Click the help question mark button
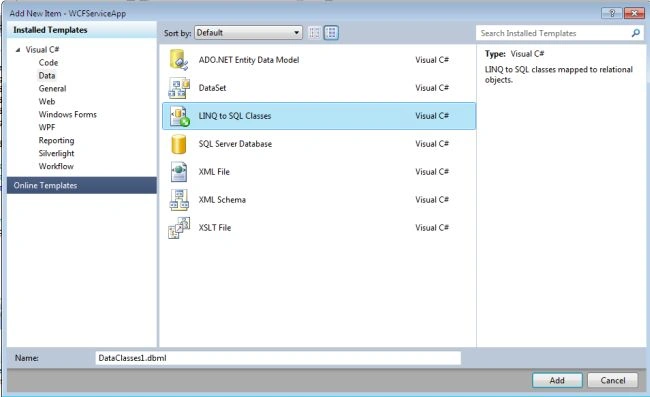 611,13
